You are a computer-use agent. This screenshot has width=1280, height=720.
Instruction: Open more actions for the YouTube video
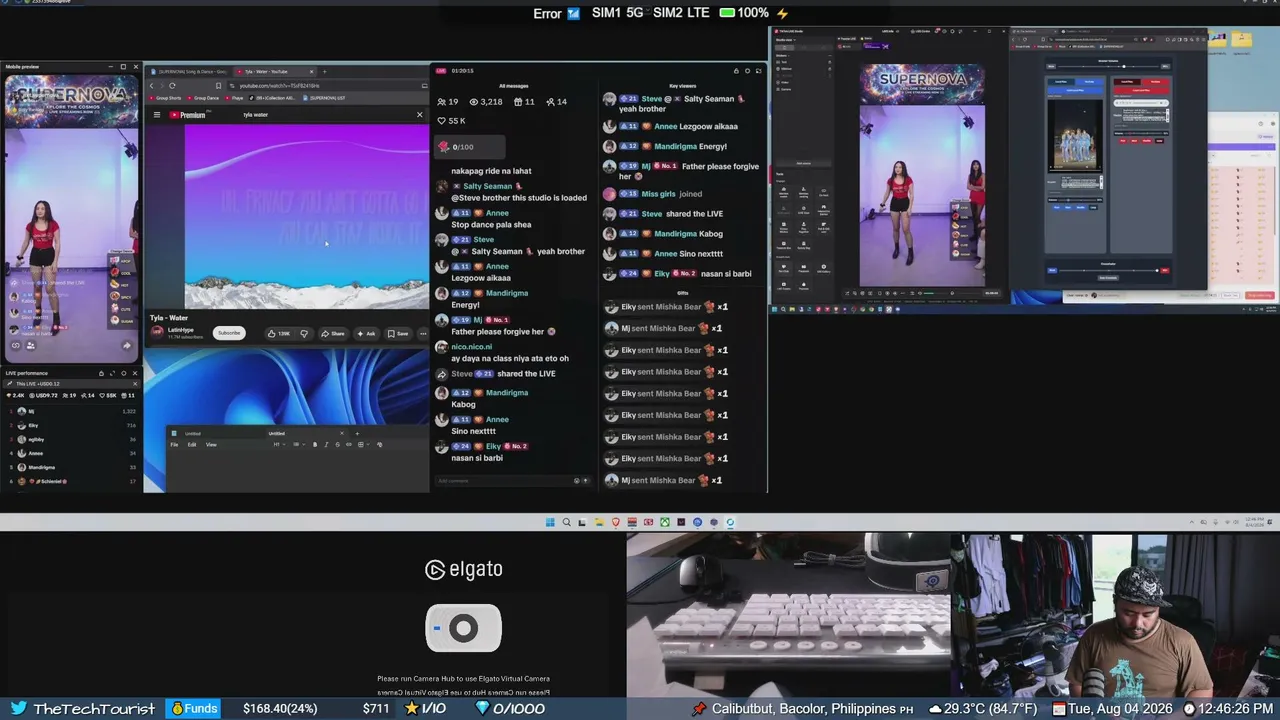pos(422,333)
